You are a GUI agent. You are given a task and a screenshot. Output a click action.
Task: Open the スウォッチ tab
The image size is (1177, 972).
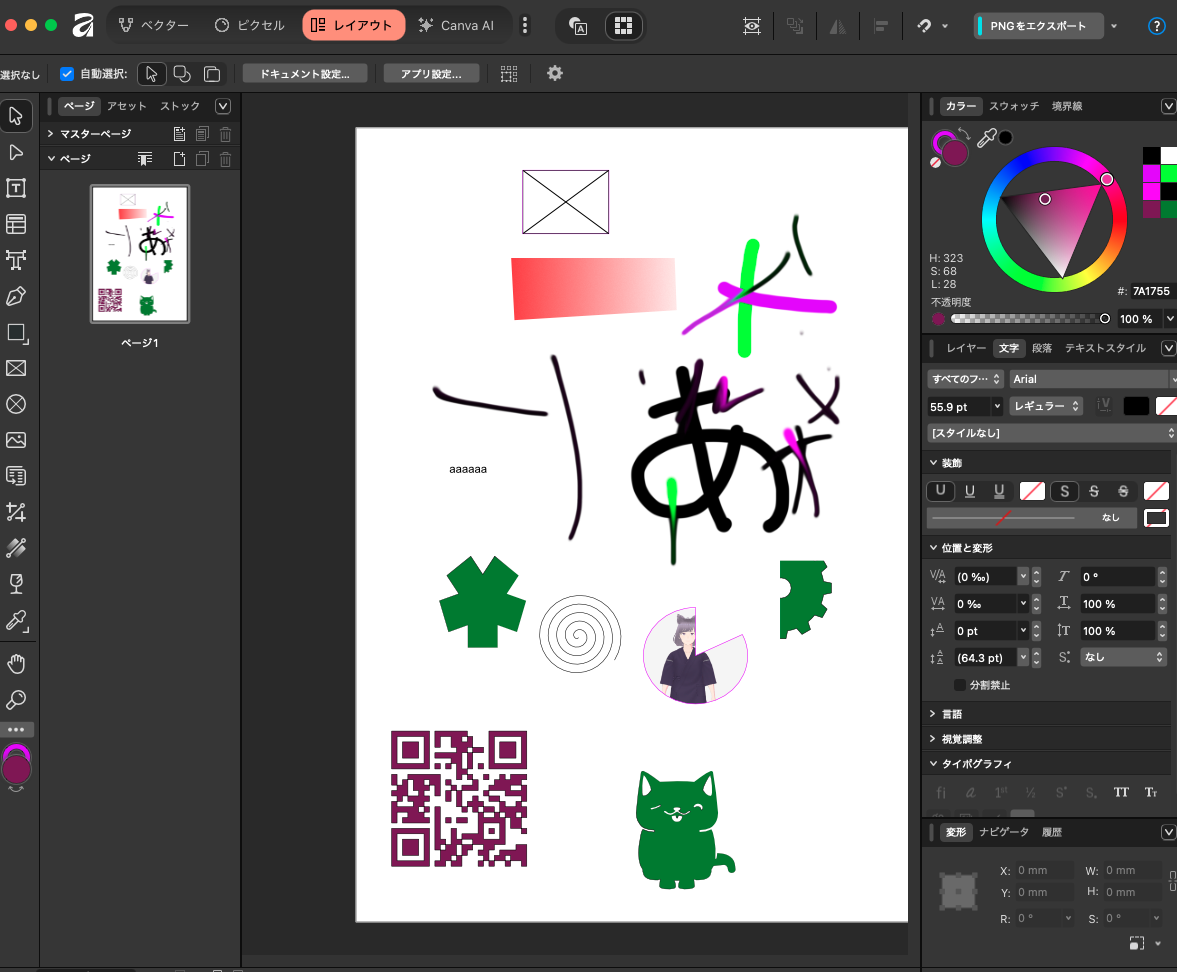pos(1013,106)
